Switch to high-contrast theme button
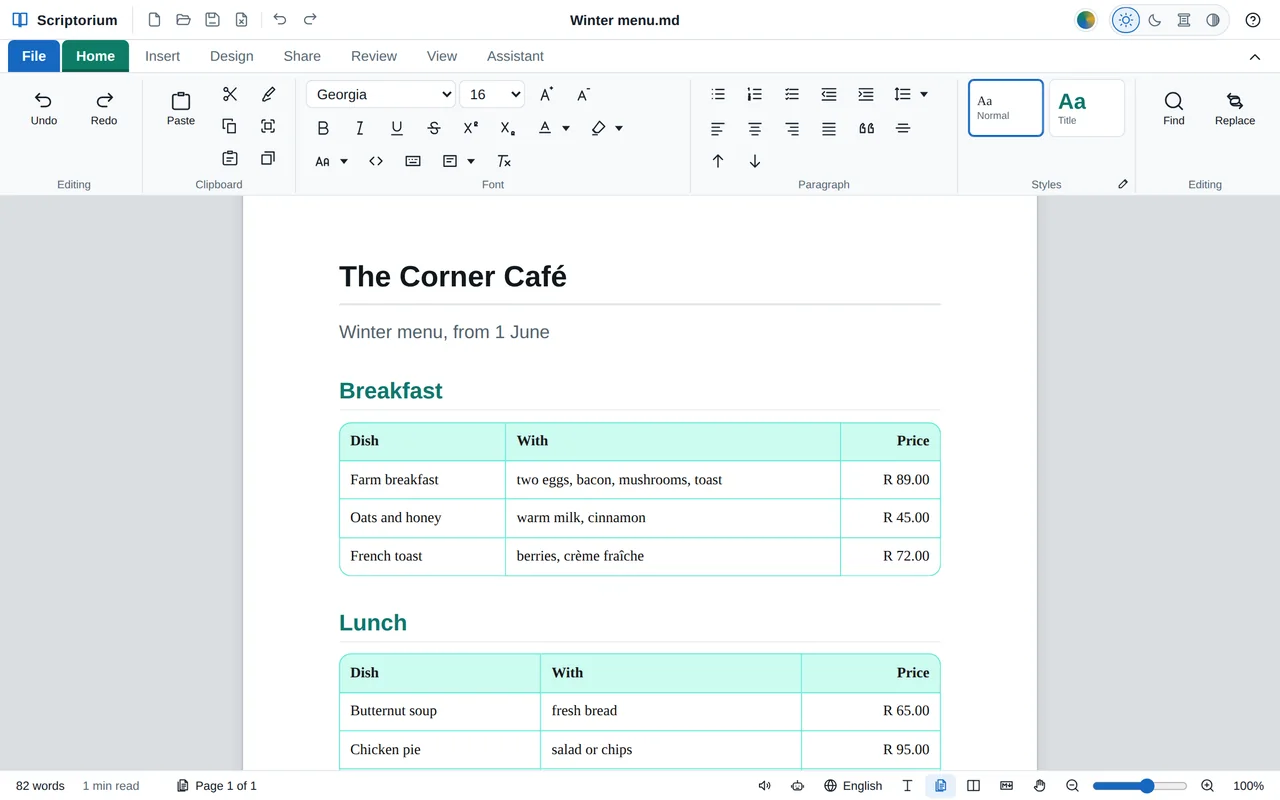This screenshot has width=1280, height=800. pyautogui.click(x=1213, y=20)
